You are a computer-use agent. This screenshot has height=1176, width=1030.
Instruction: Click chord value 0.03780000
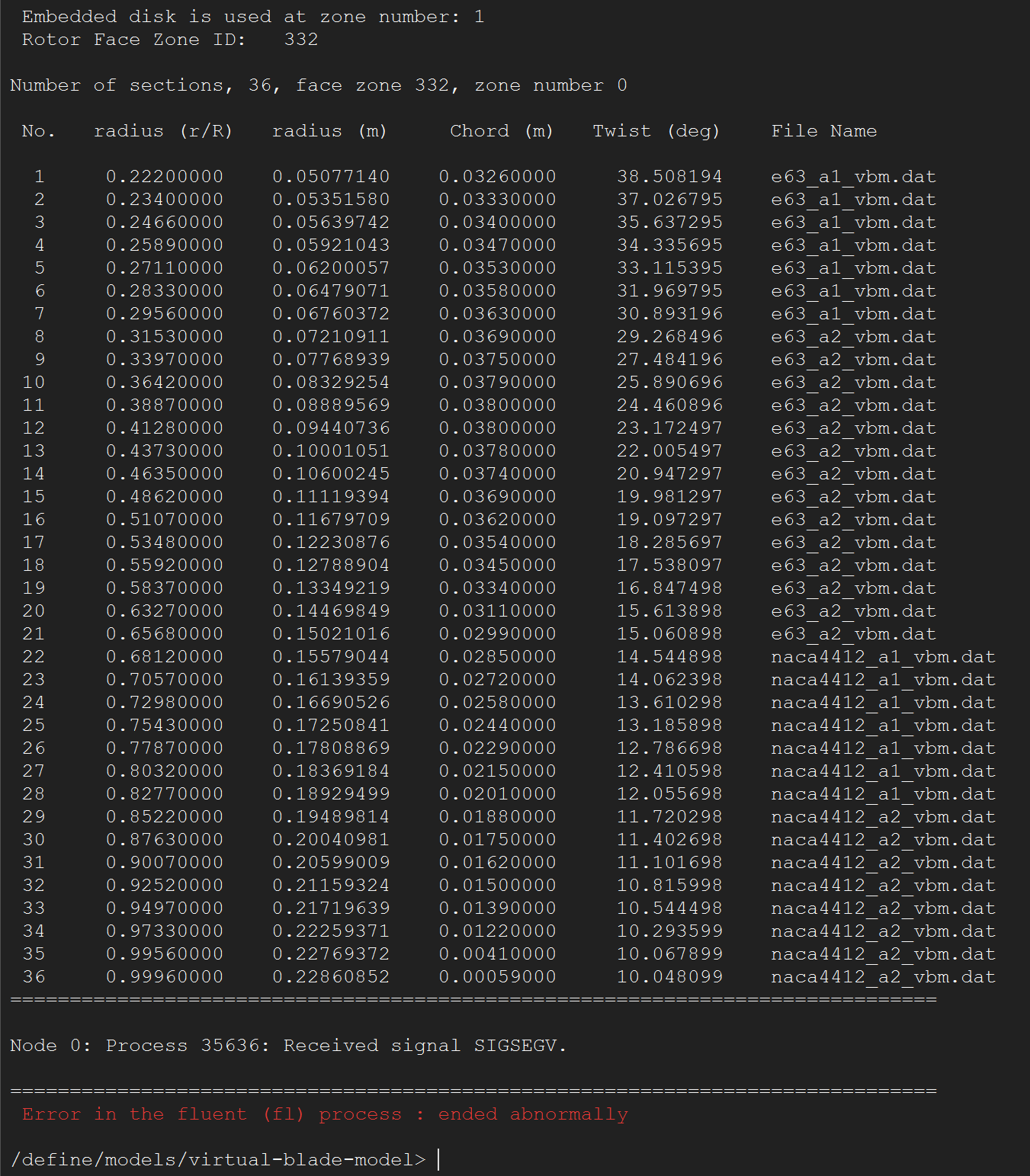497,451
